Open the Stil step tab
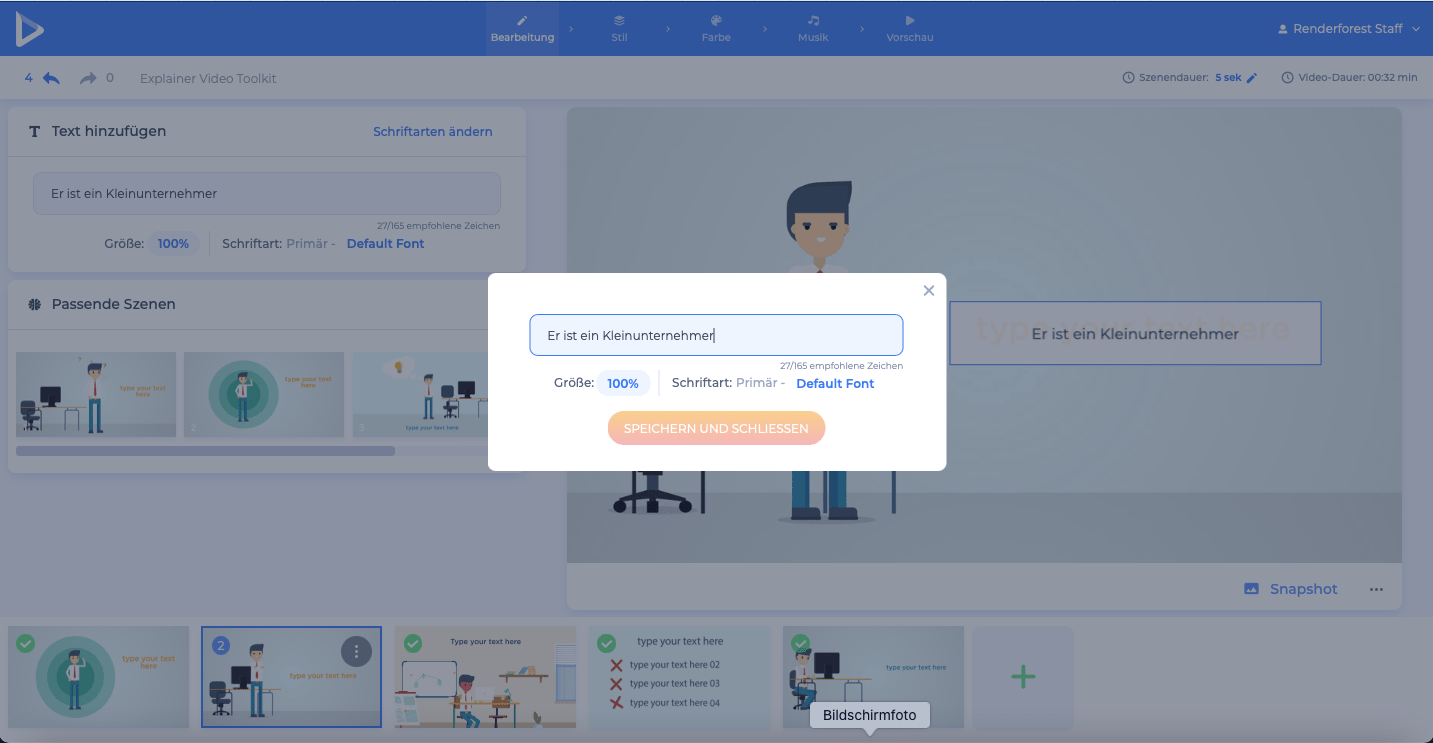Image resolution: width=1433 pixels, height=743 pixels. coord(619,28)
